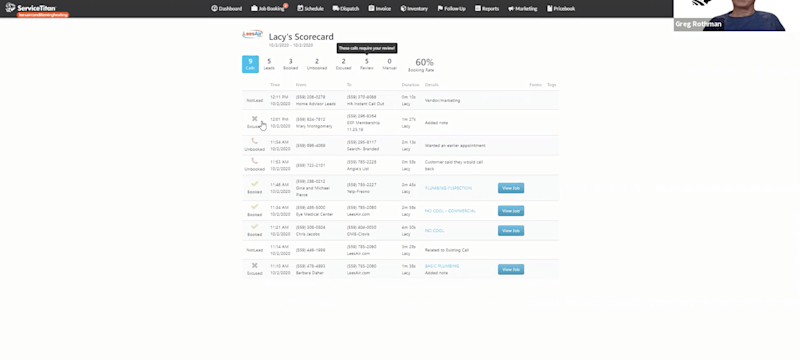Select the Mary Montgomery caller name
The image size is (800, 360).
[x=314, y=126]
